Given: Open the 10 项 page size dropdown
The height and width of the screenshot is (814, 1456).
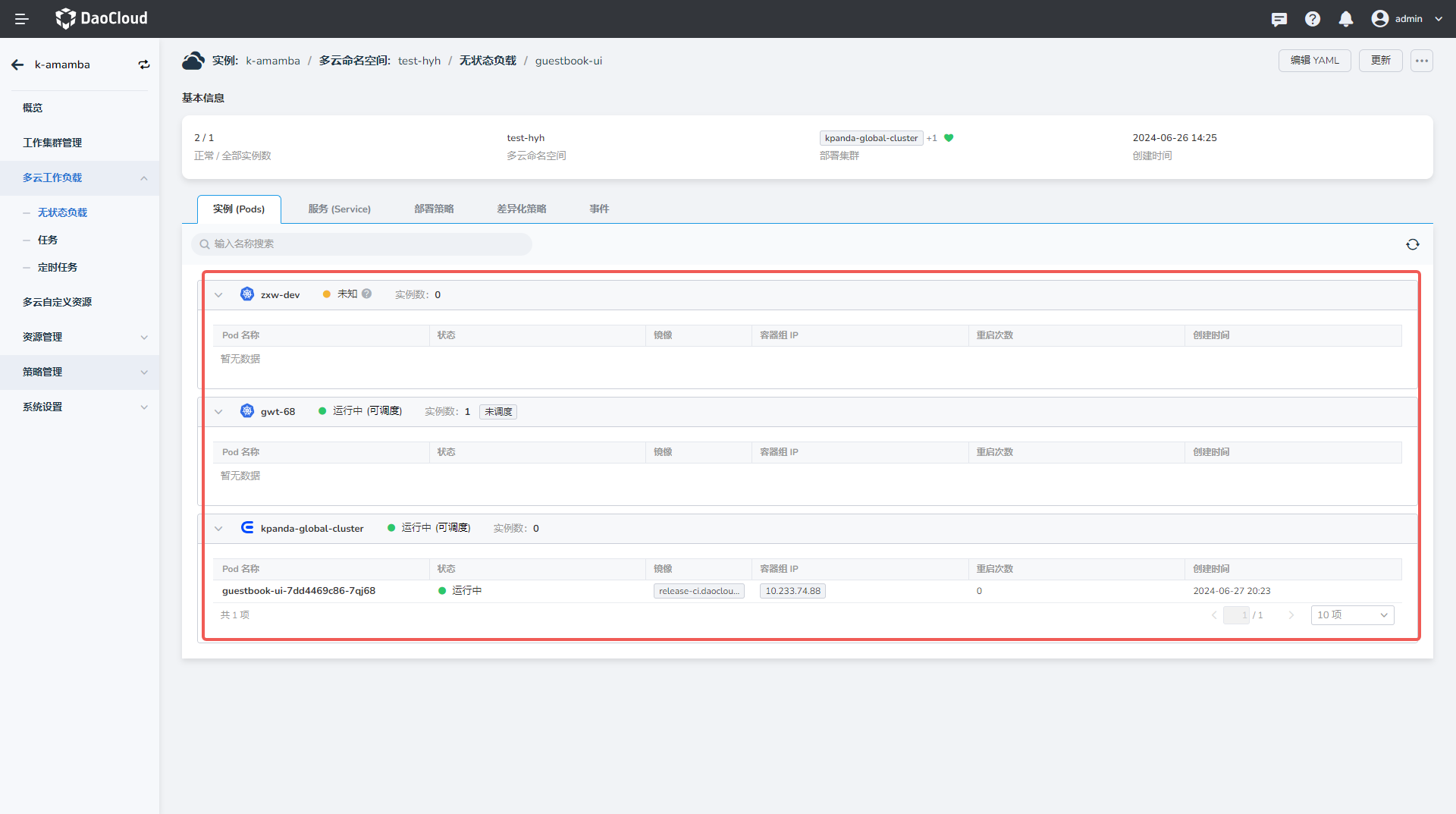Looking at the screenshot, I should tap(1352, 615).
